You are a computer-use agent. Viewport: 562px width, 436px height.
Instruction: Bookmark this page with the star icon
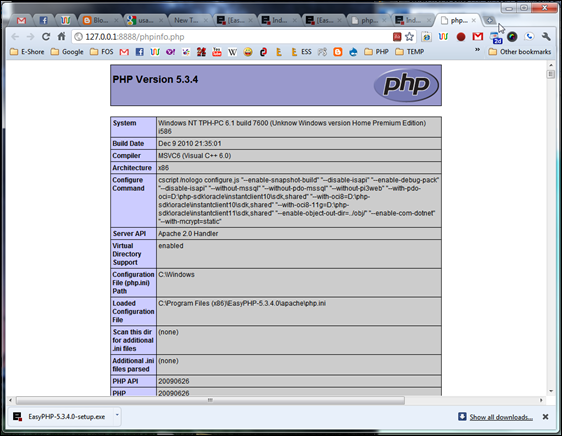[x=409, y=37]
